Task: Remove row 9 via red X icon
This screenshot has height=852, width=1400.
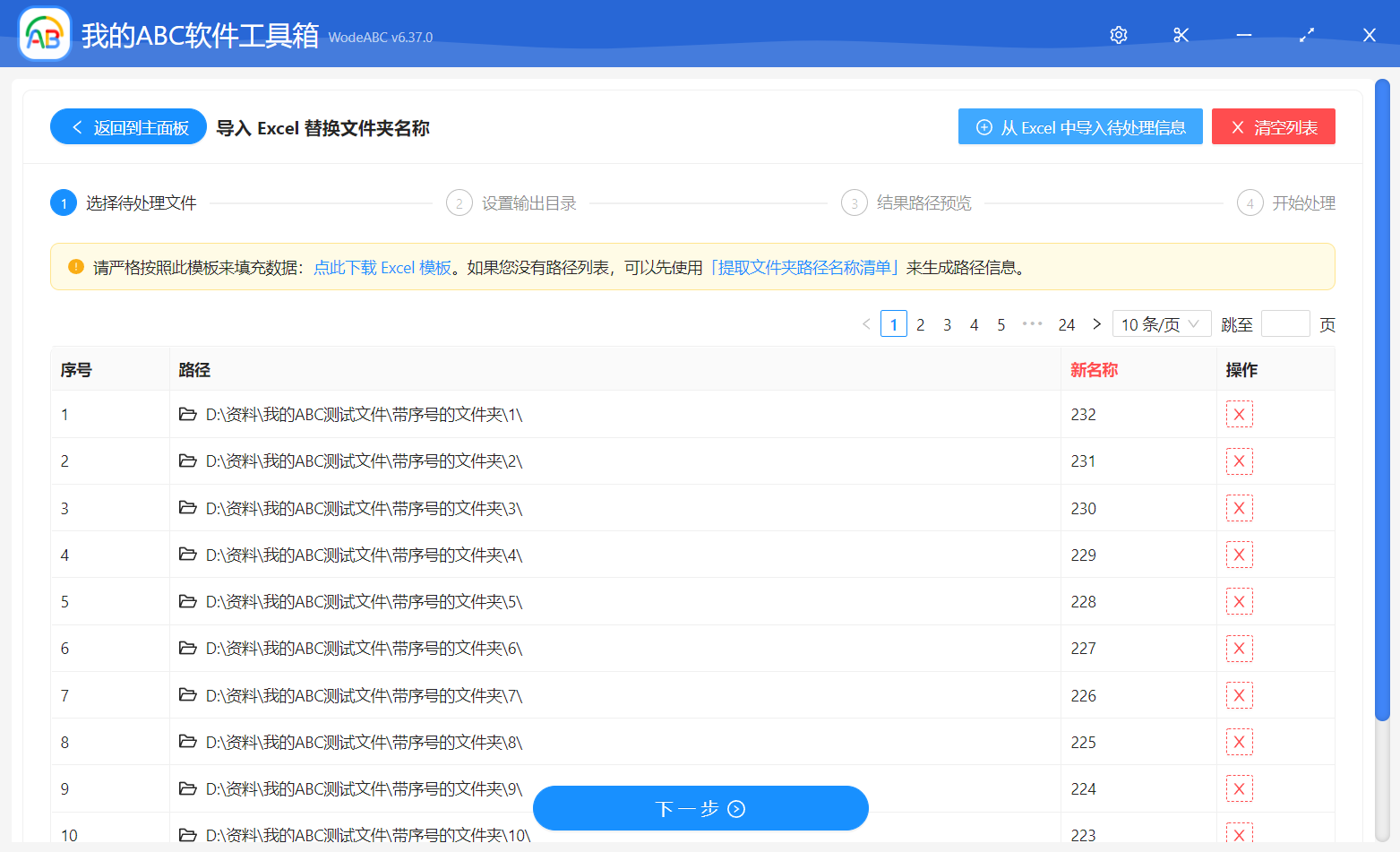Action: [x=1239, y=789]
